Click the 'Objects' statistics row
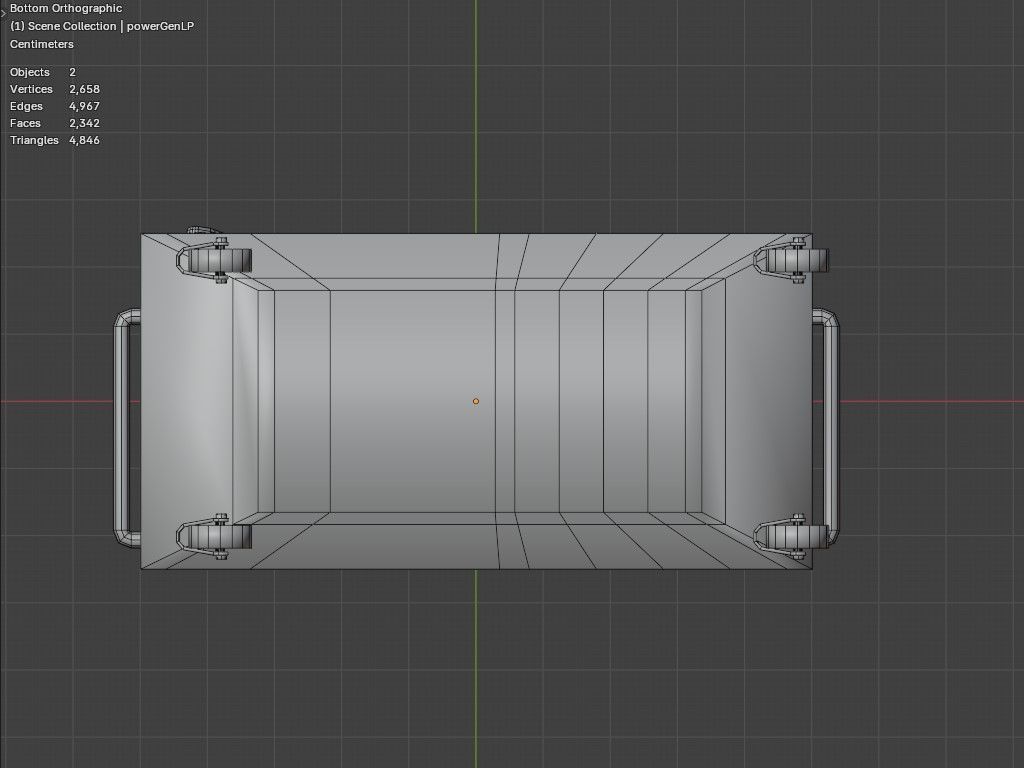 (43, 72)
